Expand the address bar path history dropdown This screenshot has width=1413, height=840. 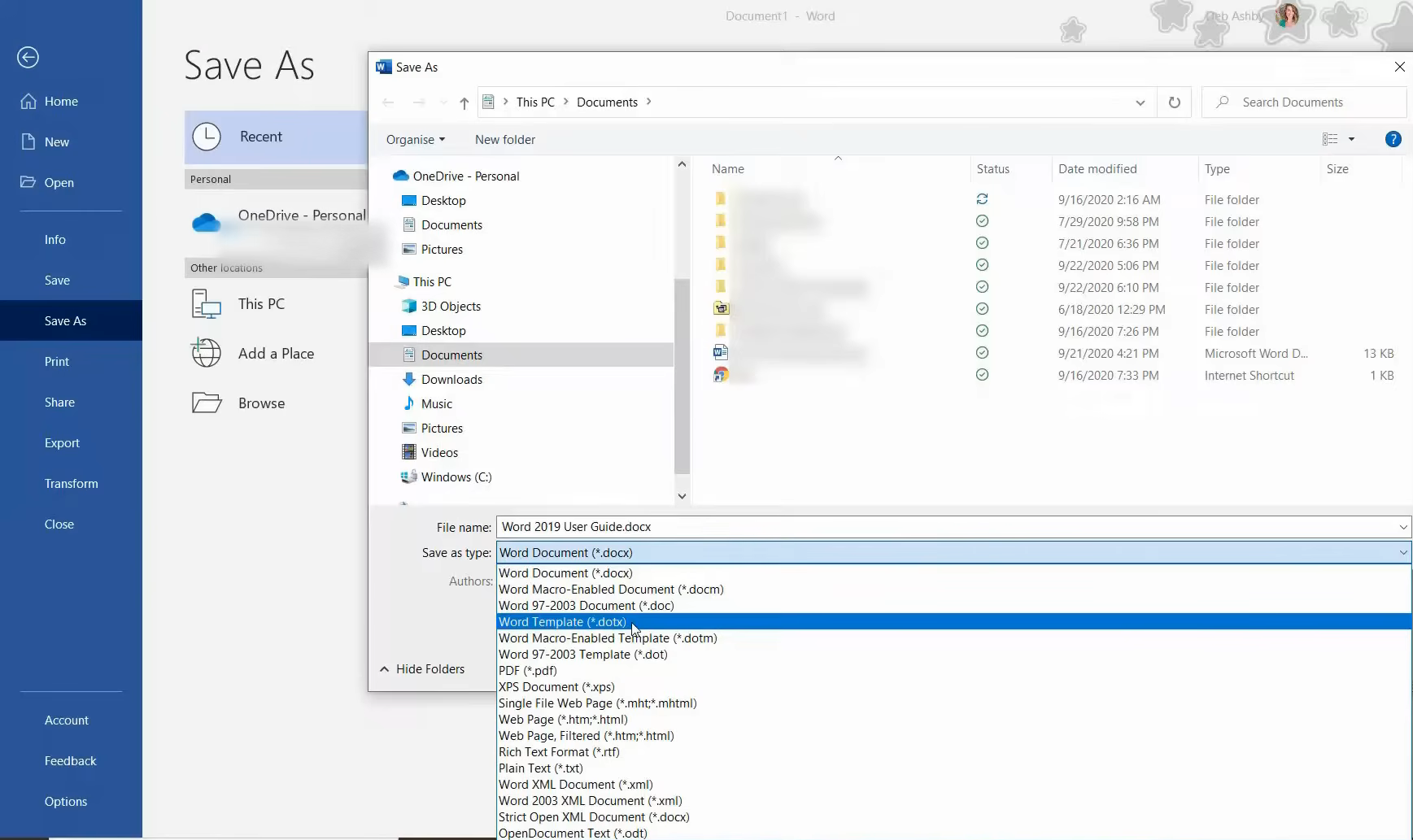(x=1140, y=102)
